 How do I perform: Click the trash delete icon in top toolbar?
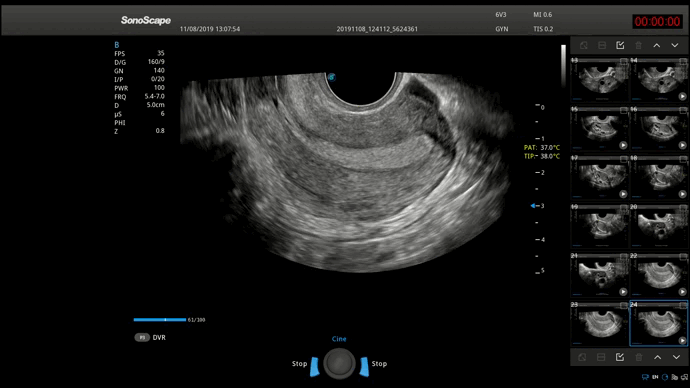639,45
